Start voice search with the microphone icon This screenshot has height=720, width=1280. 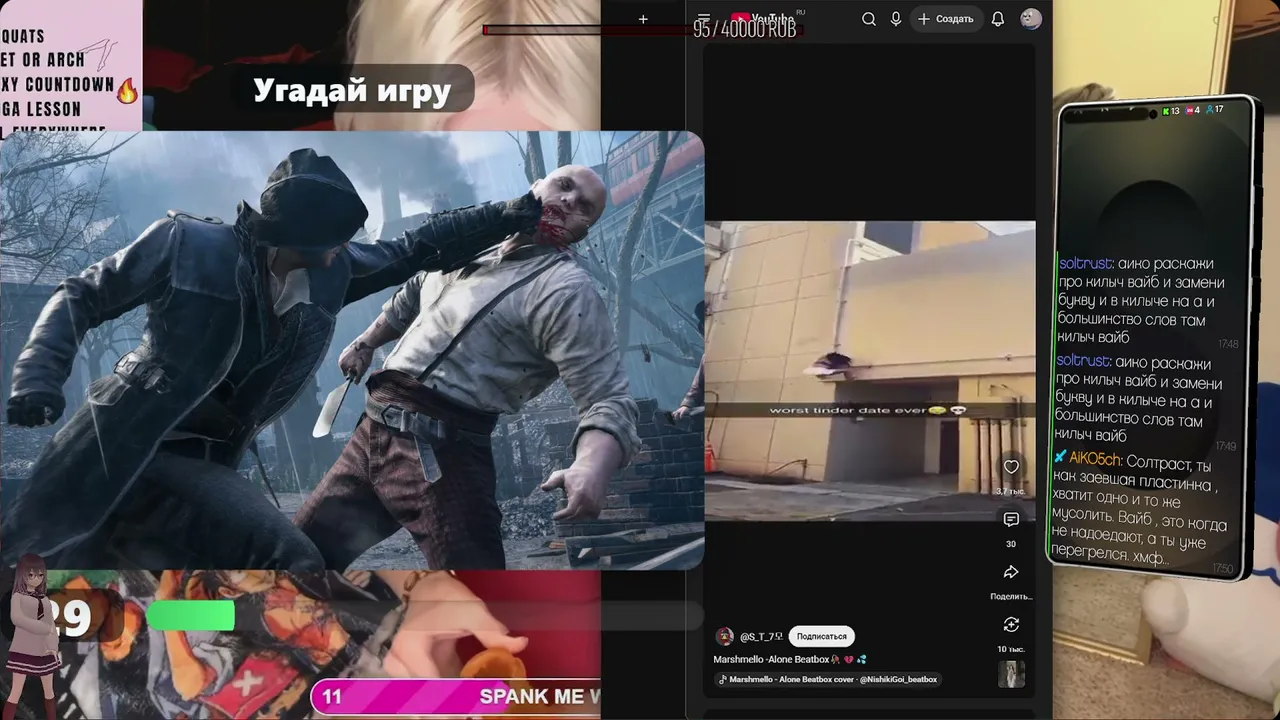896,19
